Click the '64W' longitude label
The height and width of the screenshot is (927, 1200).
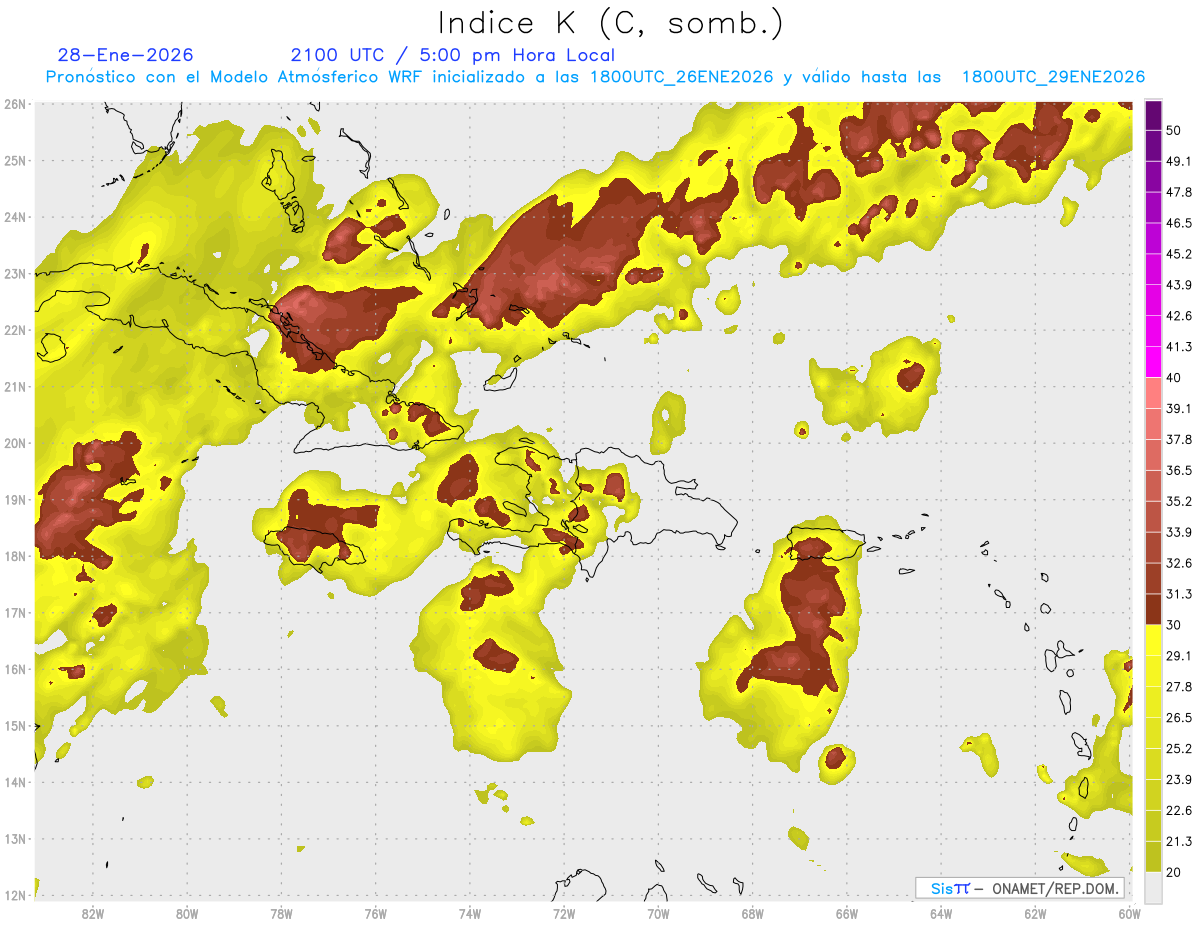940,913
